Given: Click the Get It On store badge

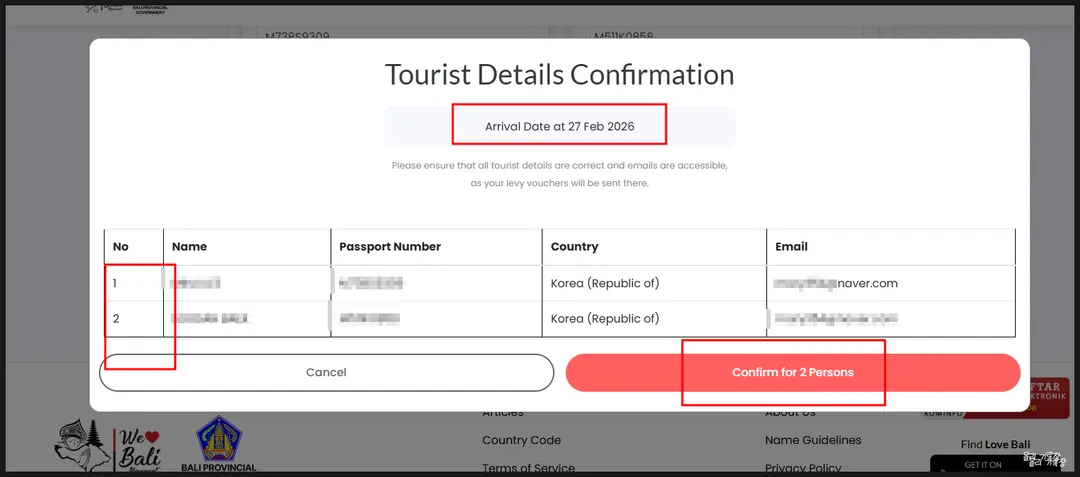Looking at the screenshot, I should click(983, 465).
